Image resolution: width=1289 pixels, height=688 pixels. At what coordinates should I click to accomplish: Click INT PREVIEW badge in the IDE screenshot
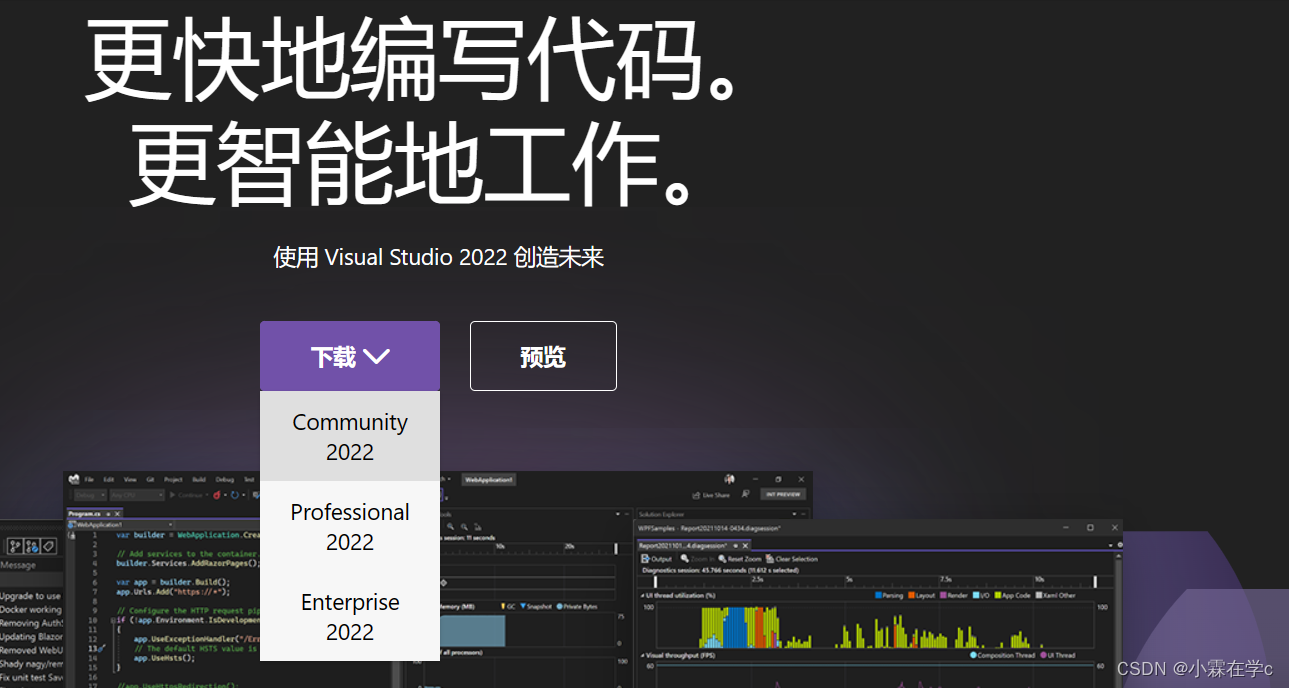(783, 495)
